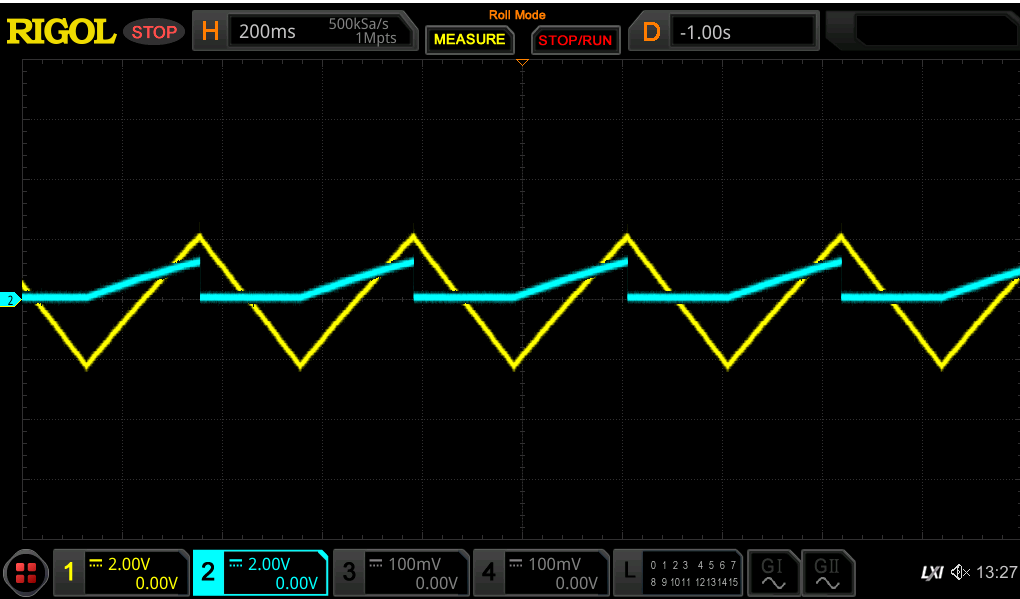Screen dimensions: 1020x599
Task: Enable channel 1 display
Action: tap(68, 572)
